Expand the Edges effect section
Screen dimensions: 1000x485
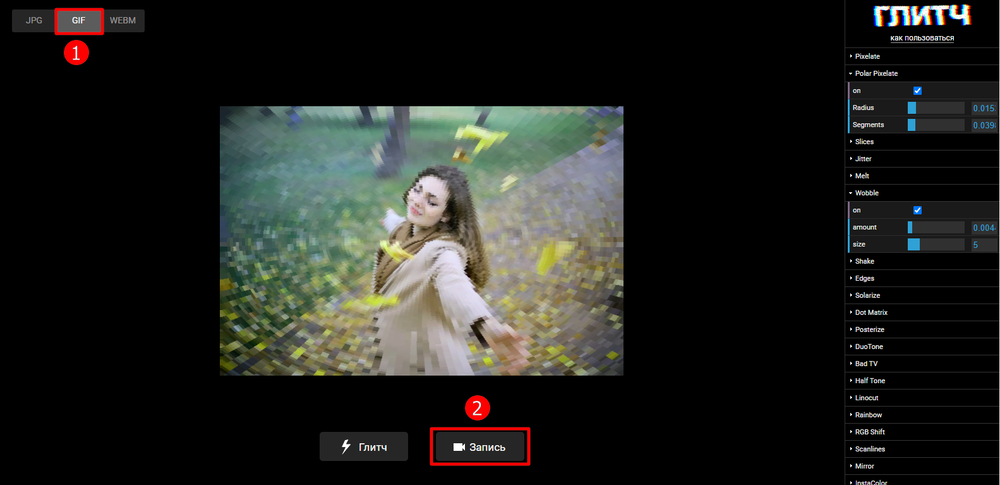coord(922,278)
